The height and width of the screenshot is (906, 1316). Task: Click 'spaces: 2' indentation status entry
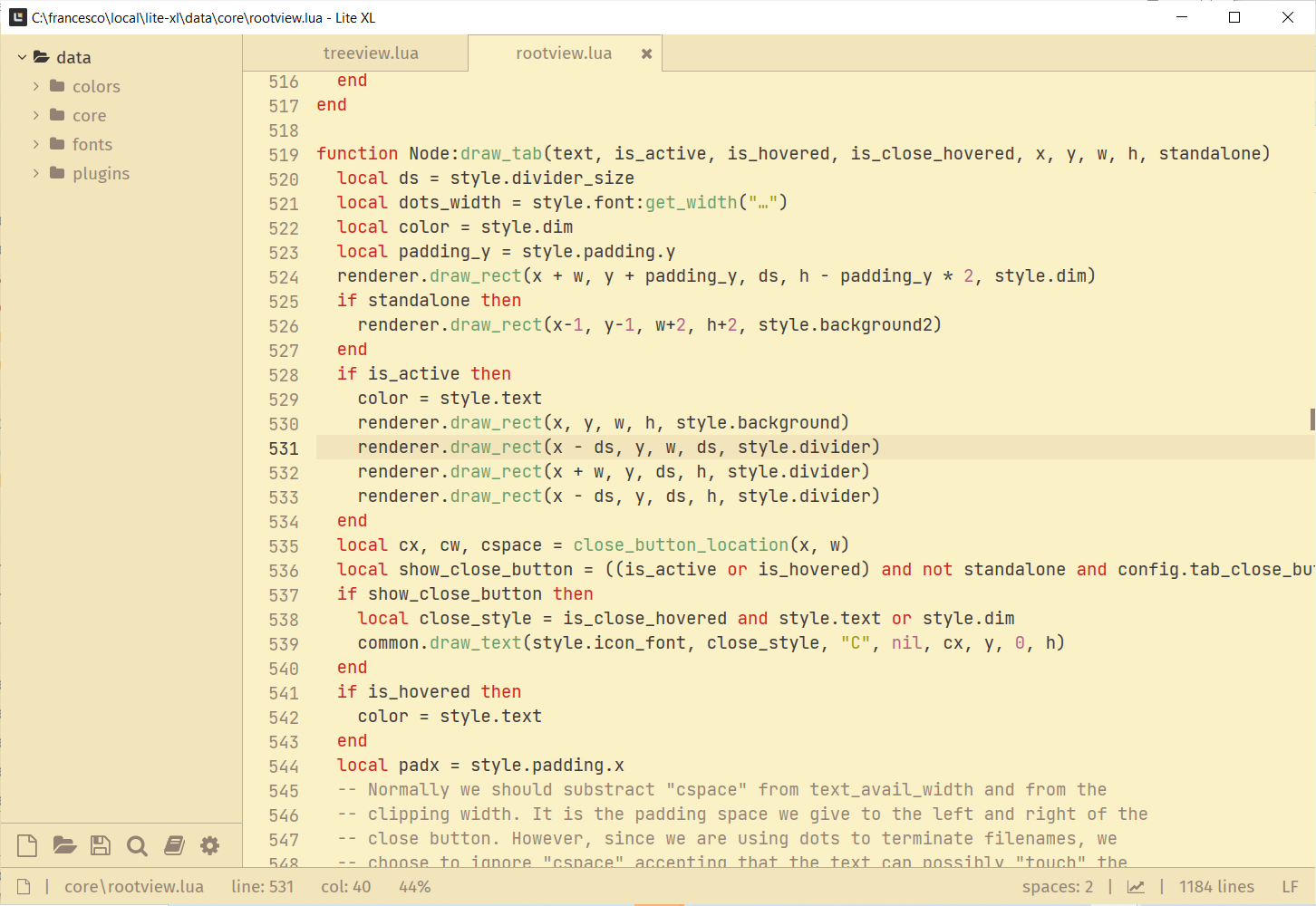(x=1058, y=887)
